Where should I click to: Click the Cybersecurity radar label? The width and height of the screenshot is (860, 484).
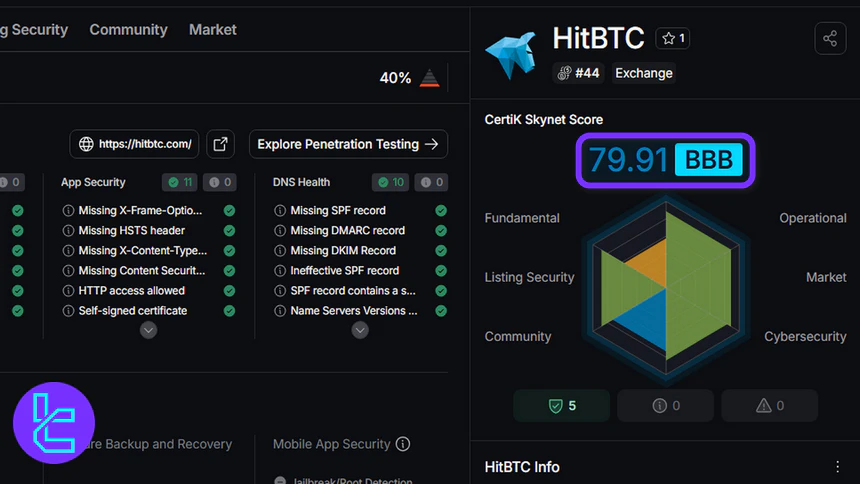pyautogui.click(x=805, y=336)
